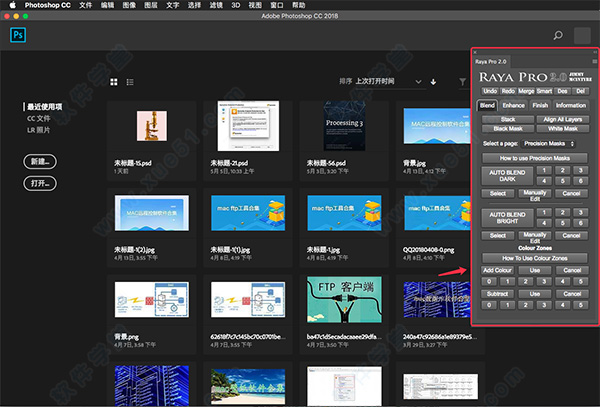Choose number 5 beside AUTO BLEND BRIGHT
Screen dimensions: 600x407
[x=562, y=223]
